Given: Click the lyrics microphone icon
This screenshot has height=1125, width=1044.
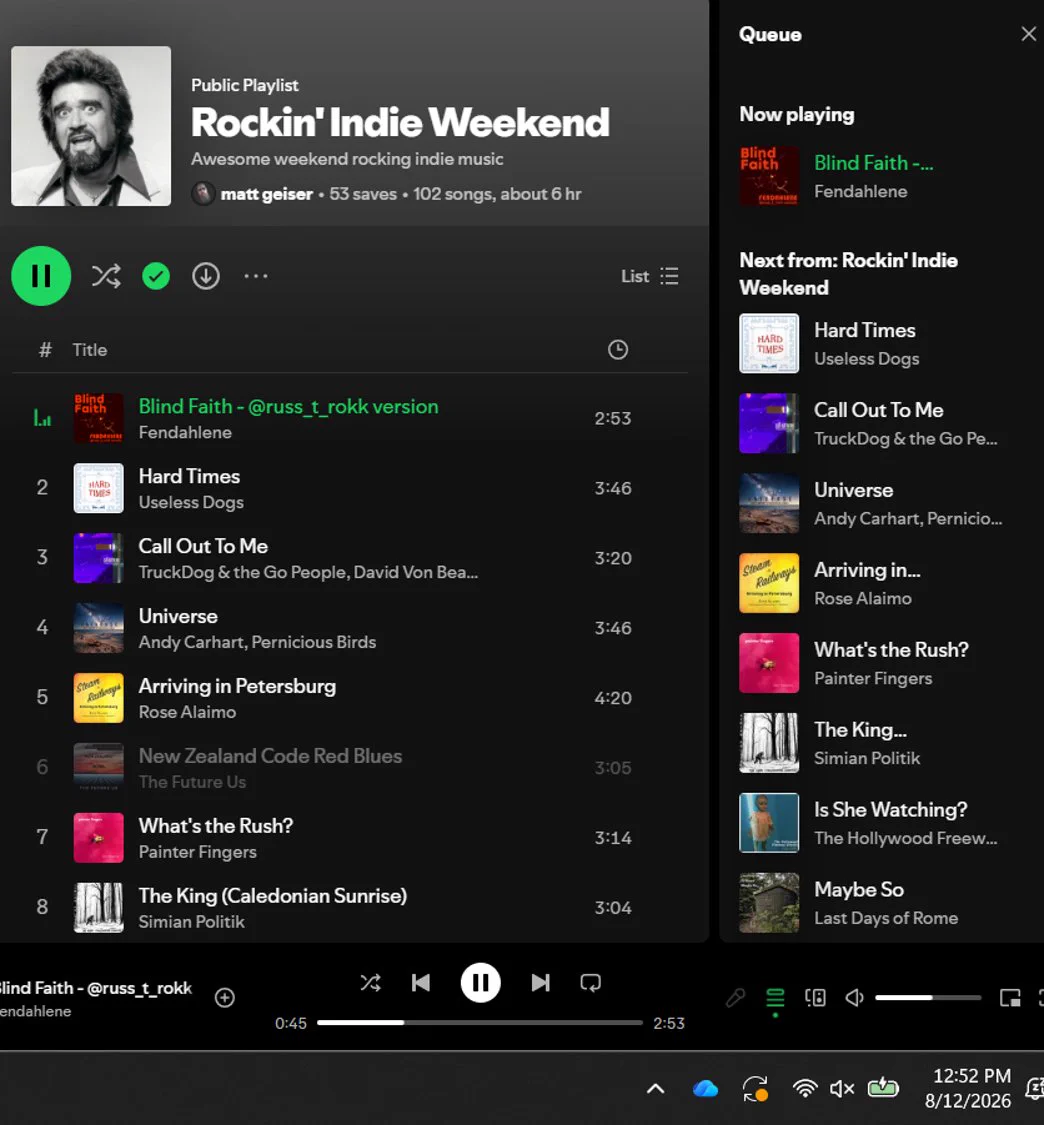Looking at the screenshot, I should coord(735,997).
